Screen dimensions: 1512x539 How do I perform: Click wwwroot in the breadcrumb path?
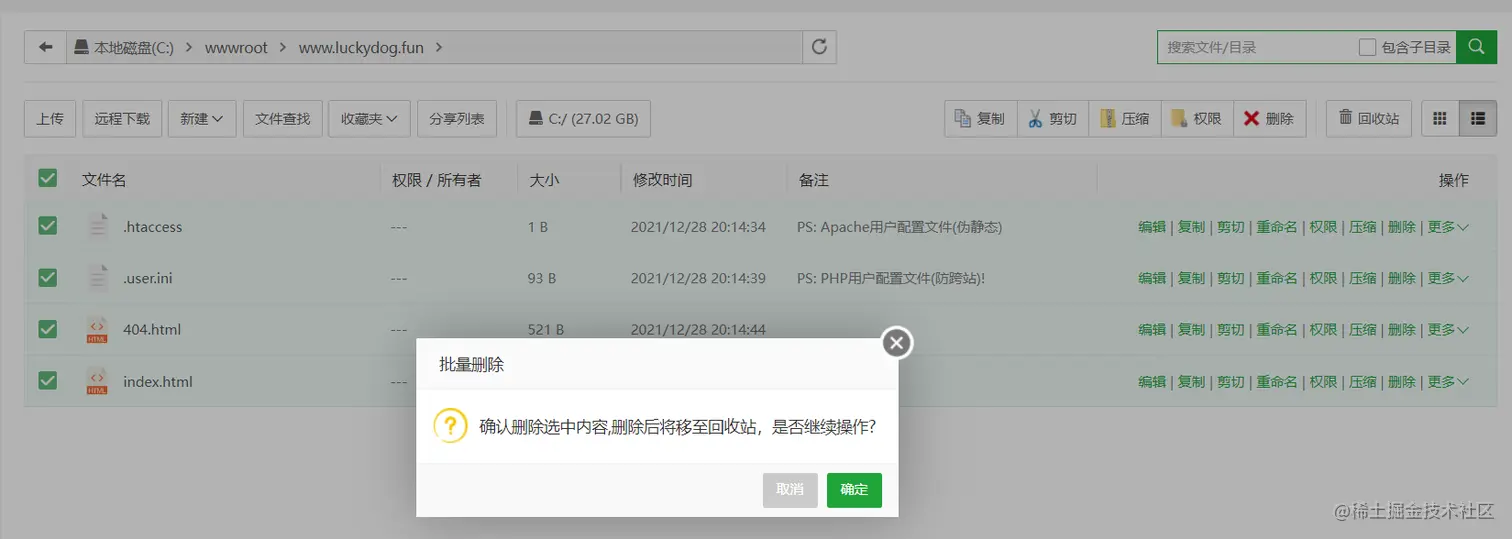pos(236,48)
